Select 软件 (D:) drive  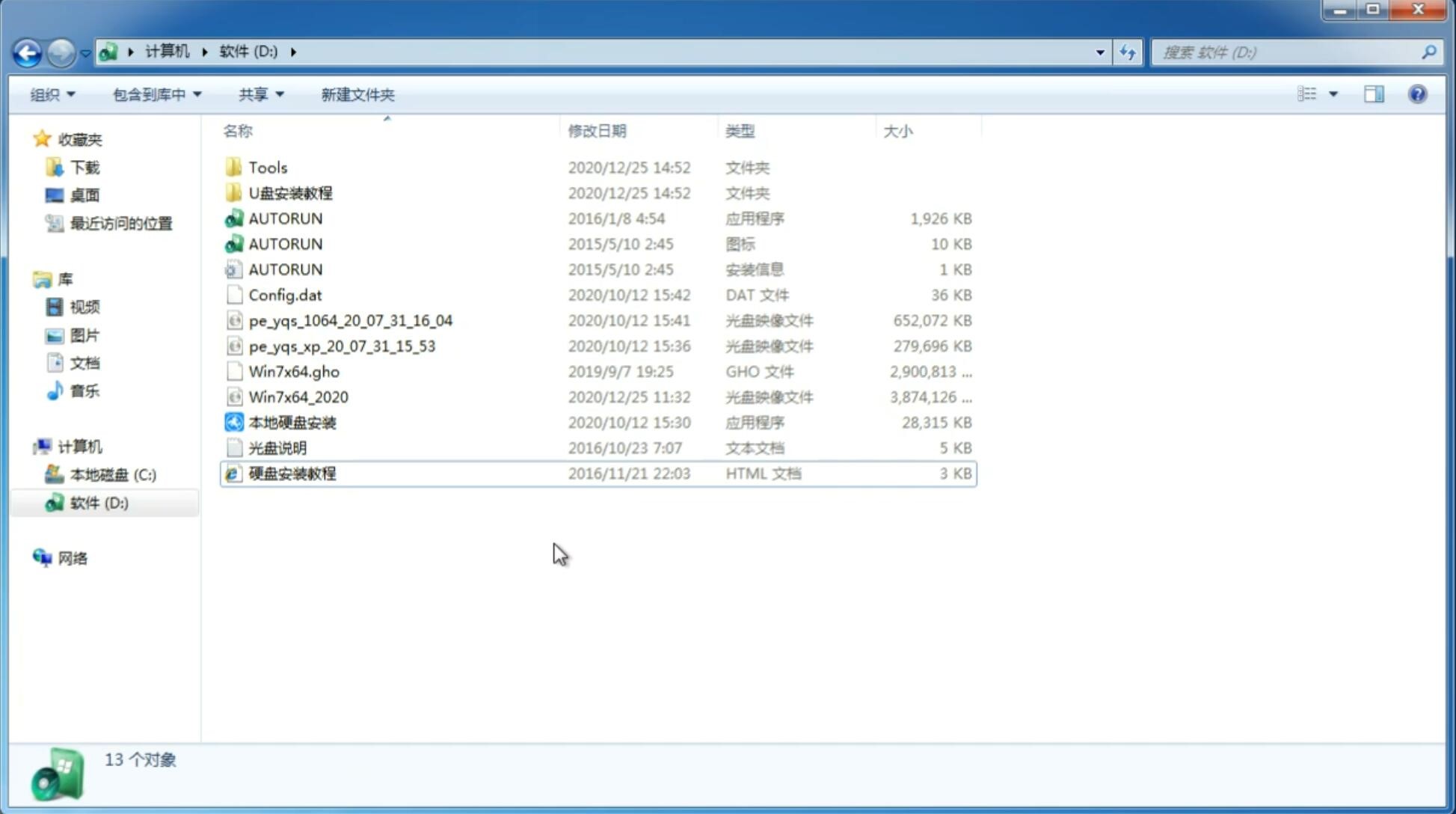coord(98,502)
